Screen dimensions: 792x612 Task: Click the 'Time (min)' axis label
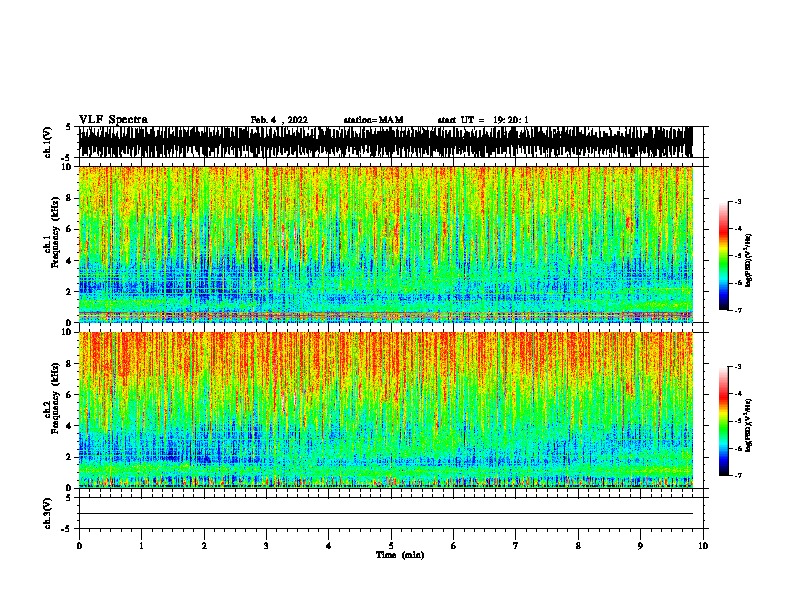[x=400, y=555]
